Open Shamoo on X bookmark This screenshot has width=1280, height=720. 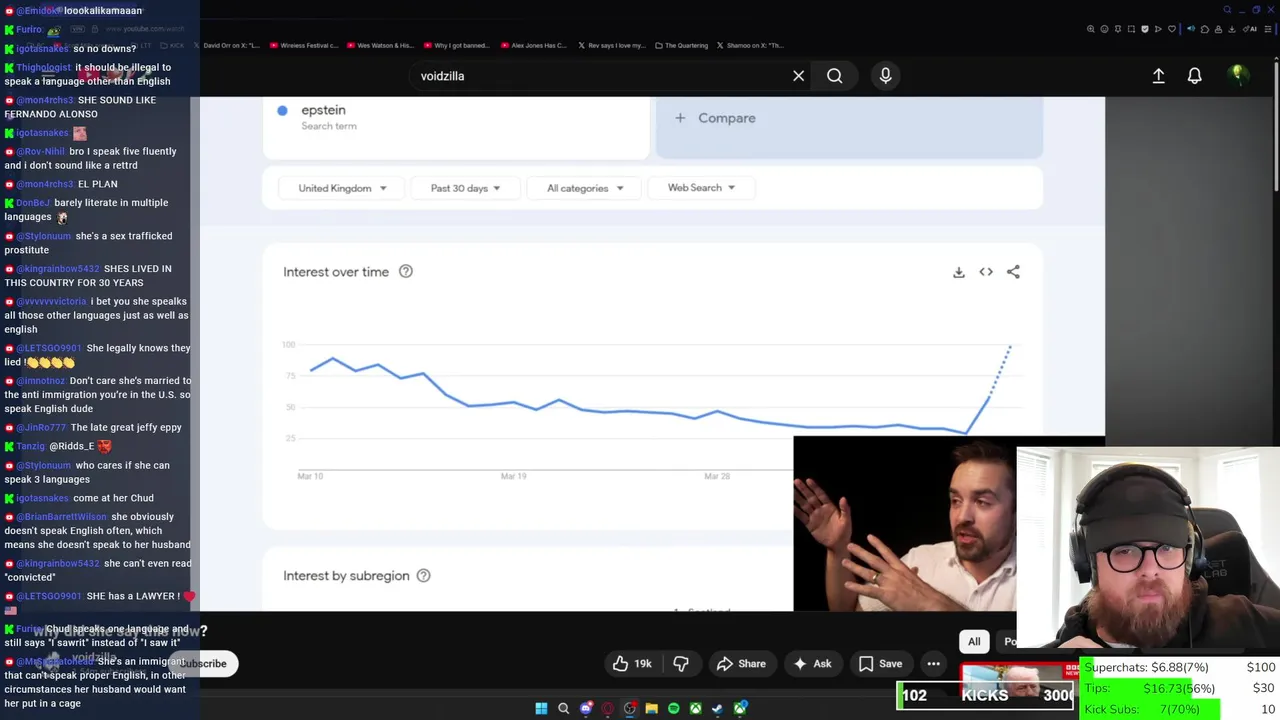(750, 45)
